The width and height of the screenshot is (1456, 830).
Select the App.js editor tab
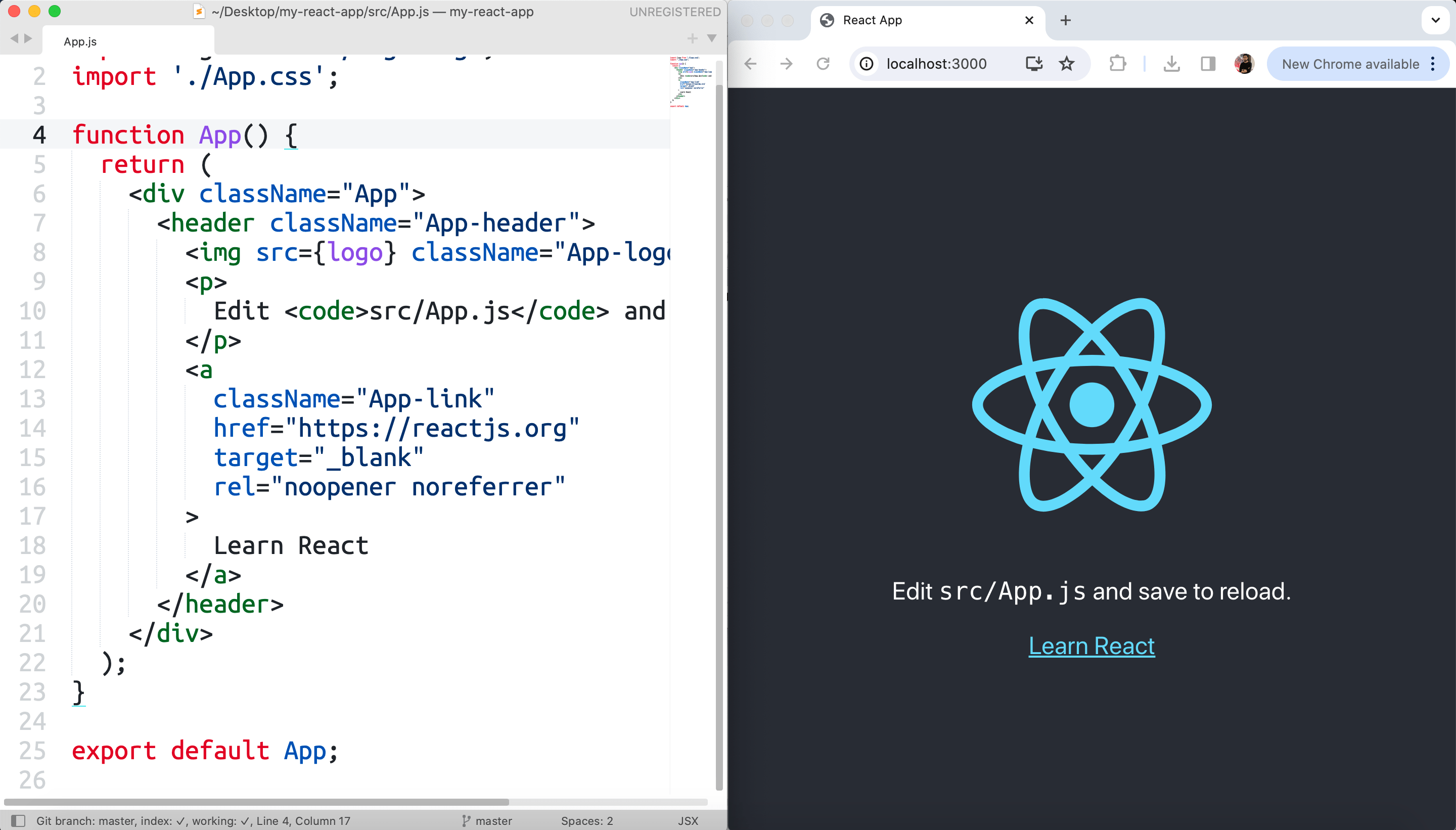click(x=80, y=40)
